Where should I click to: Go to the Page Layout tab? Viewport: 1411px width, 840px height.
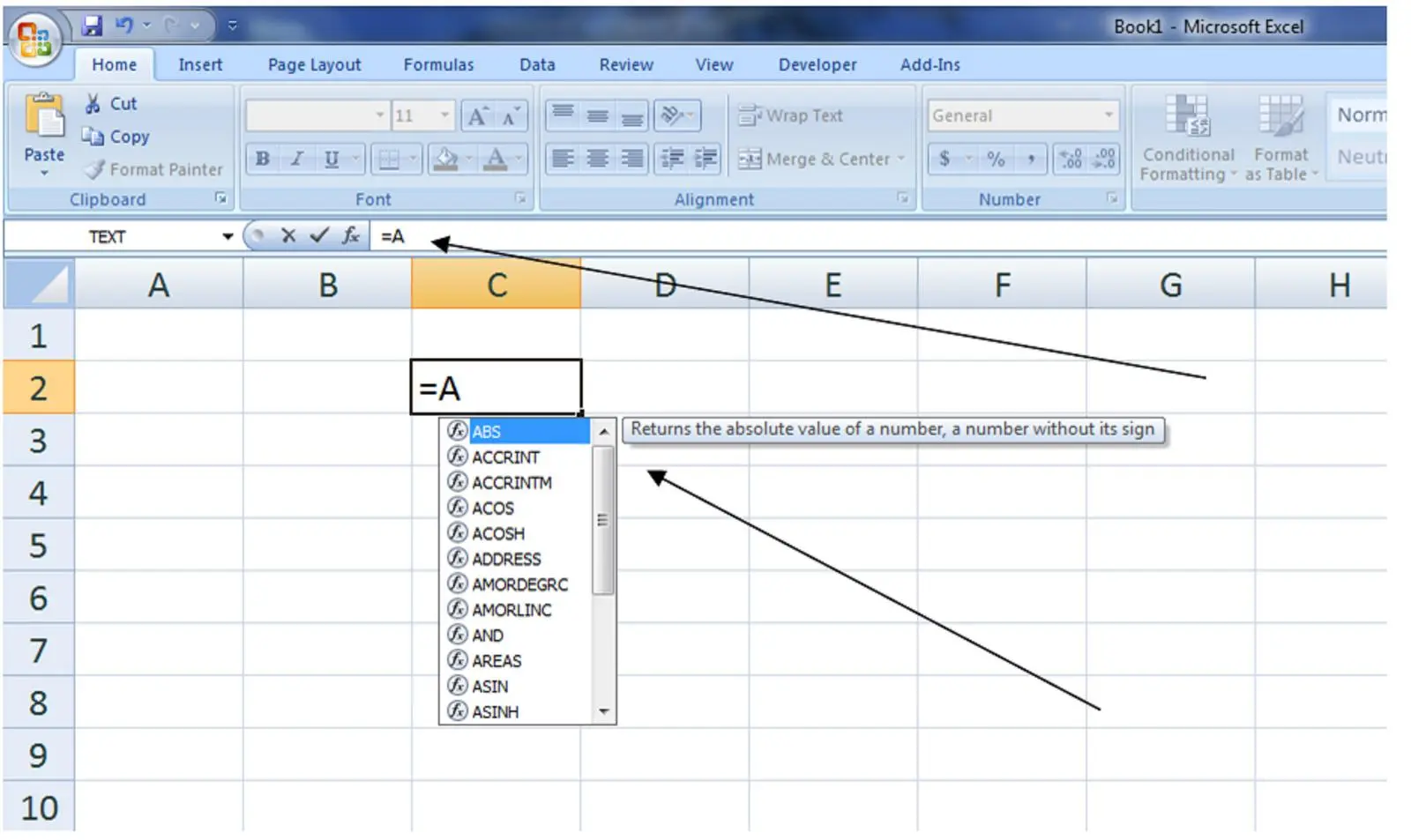315,65
